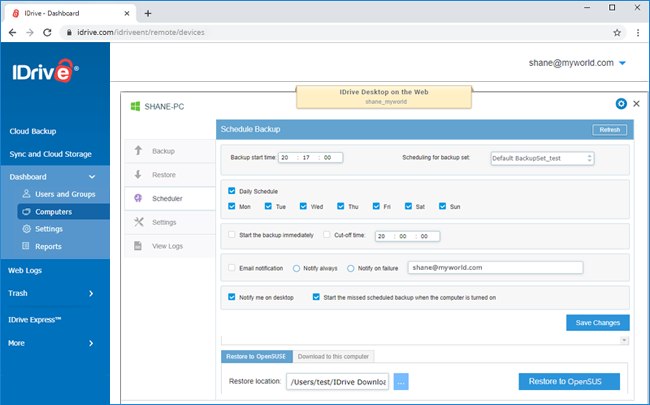
Task: Open Cloud Backup in sidebar
Action: pyautogui.click(x=33, y=131)
